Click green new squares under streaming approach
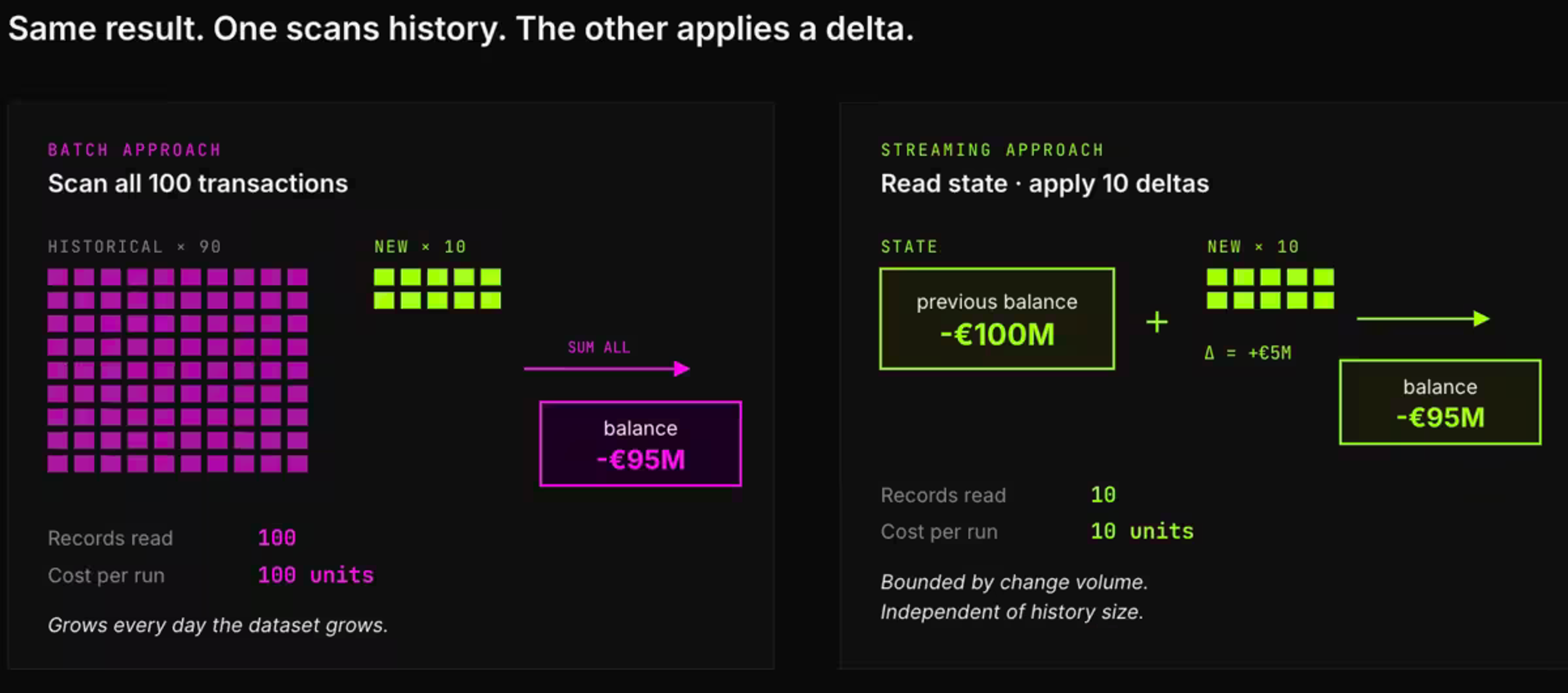Image resolution: width=1568 pixels, height=693 pixels. point(1270,288)
